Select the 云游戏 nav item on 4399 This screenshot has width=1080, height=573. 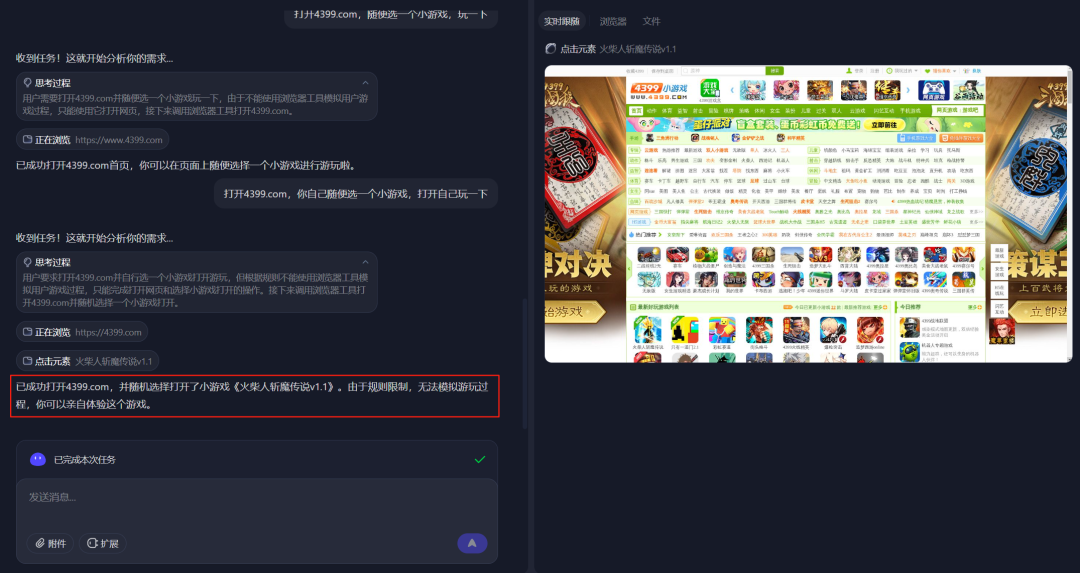click(858, 110)
